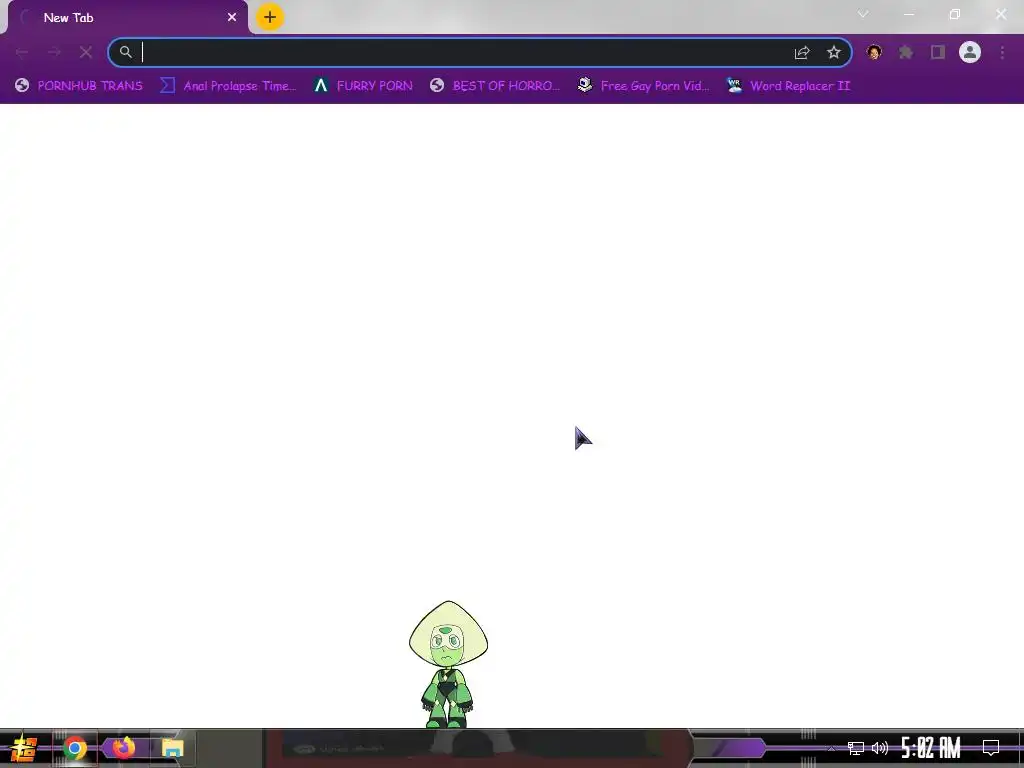
Task: Open network status tray icon
Action: pyautogui.click(x=856, y=748)
